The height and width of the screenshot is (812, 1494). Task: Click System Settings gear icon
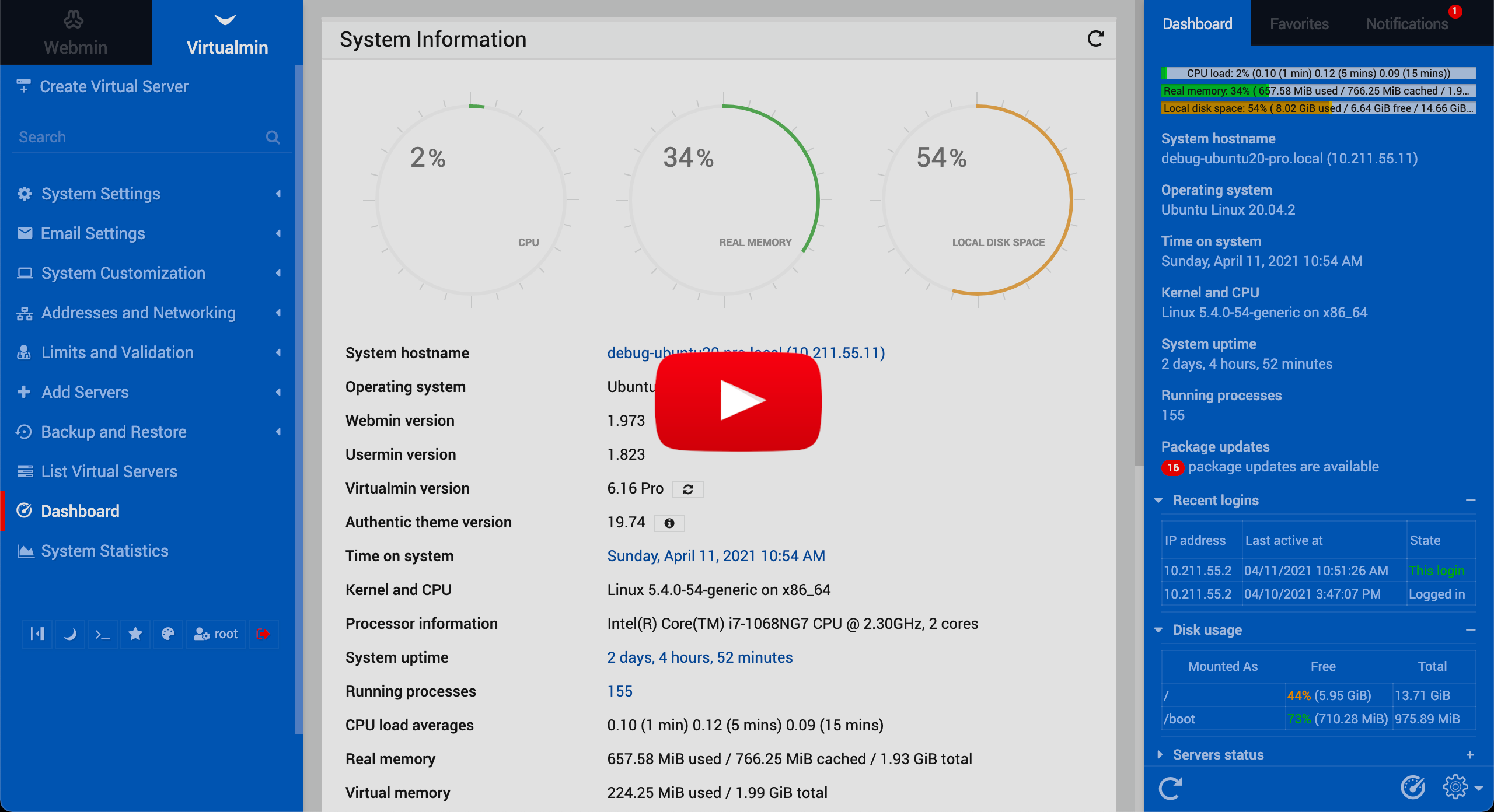25,194
